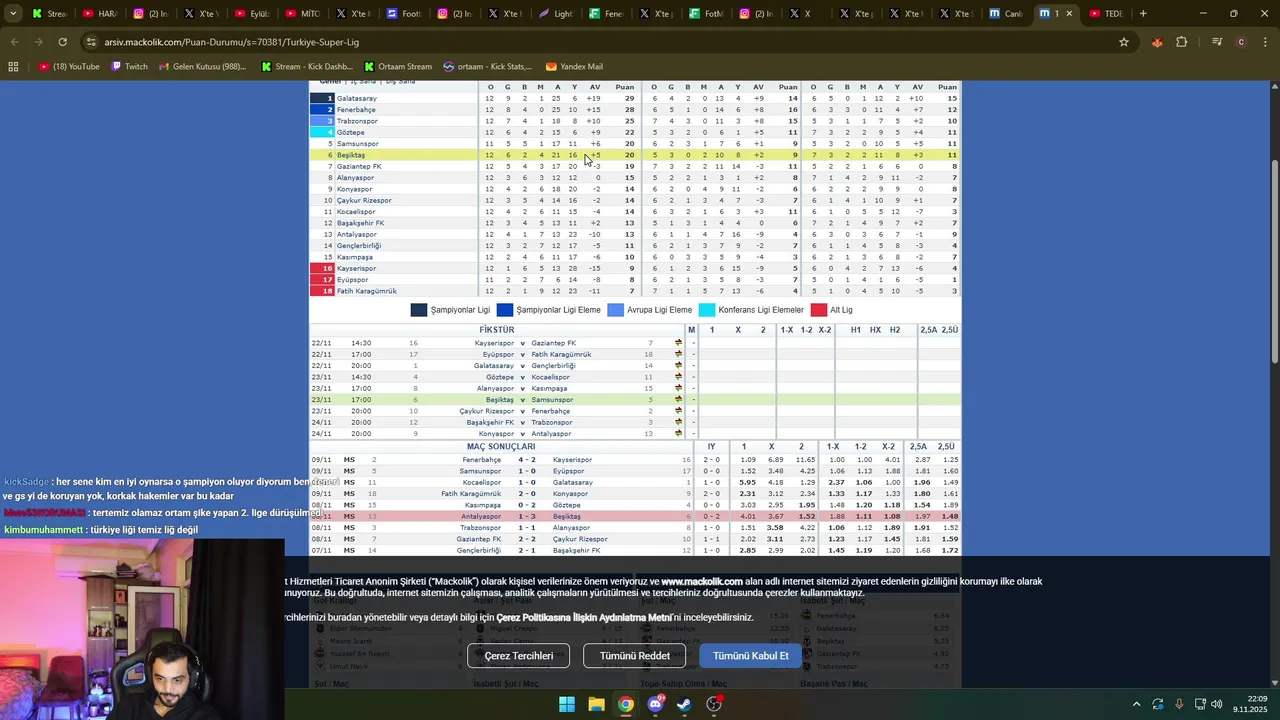1280x720 pixels.
Task: Switch to the YouTube 'HAR' browser tab
Action: tap(99, 14)
